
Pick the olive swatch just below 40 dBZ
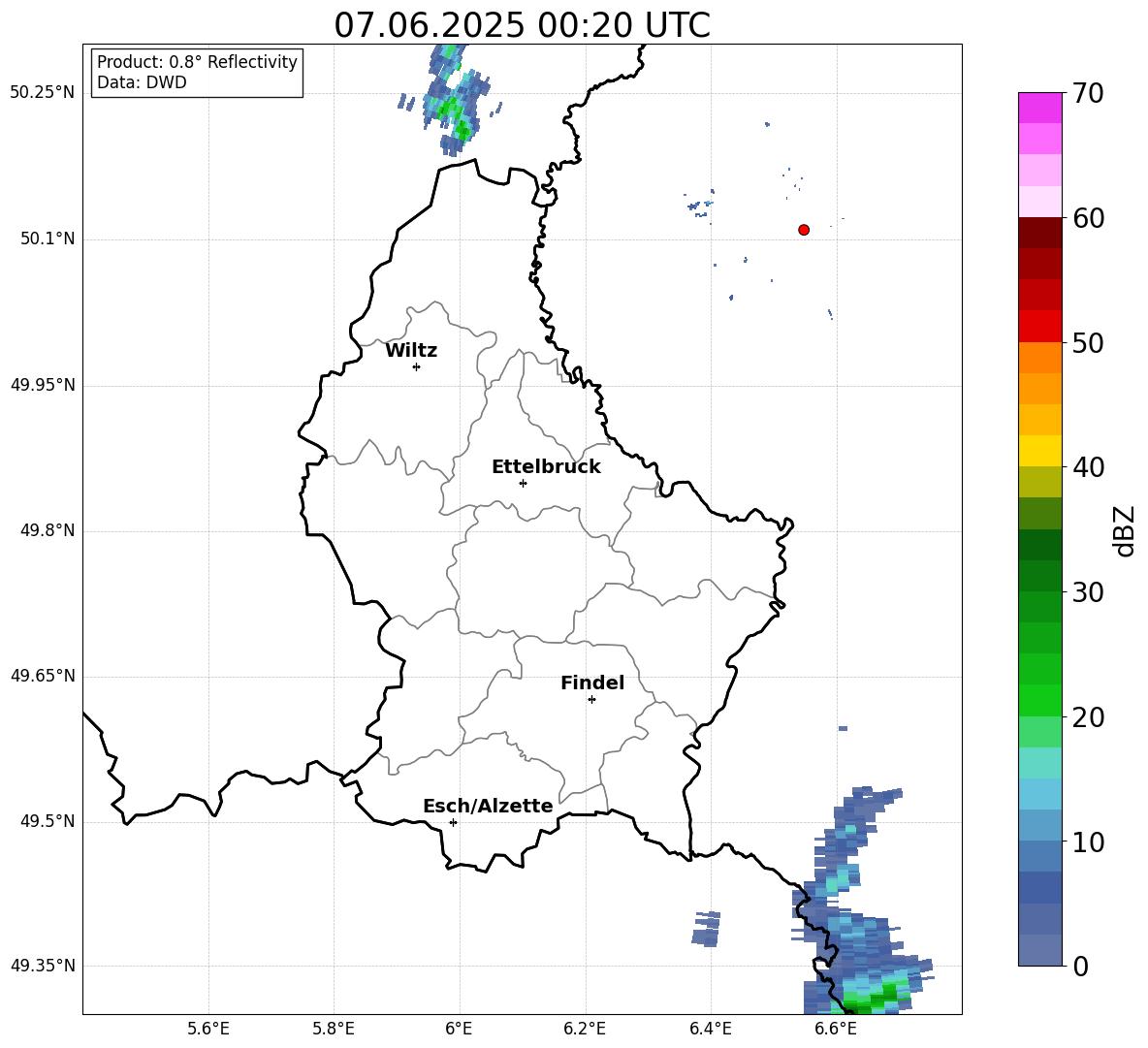(x=1040, y=482)
